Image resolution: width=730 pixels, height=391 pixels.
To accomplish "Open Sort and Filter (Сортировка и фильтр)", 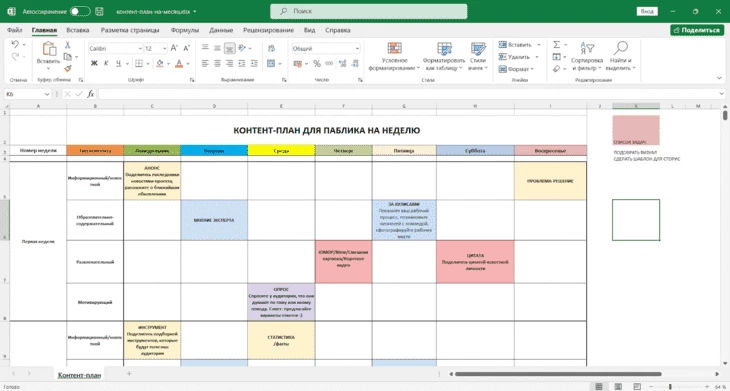I will coord(587,57).
